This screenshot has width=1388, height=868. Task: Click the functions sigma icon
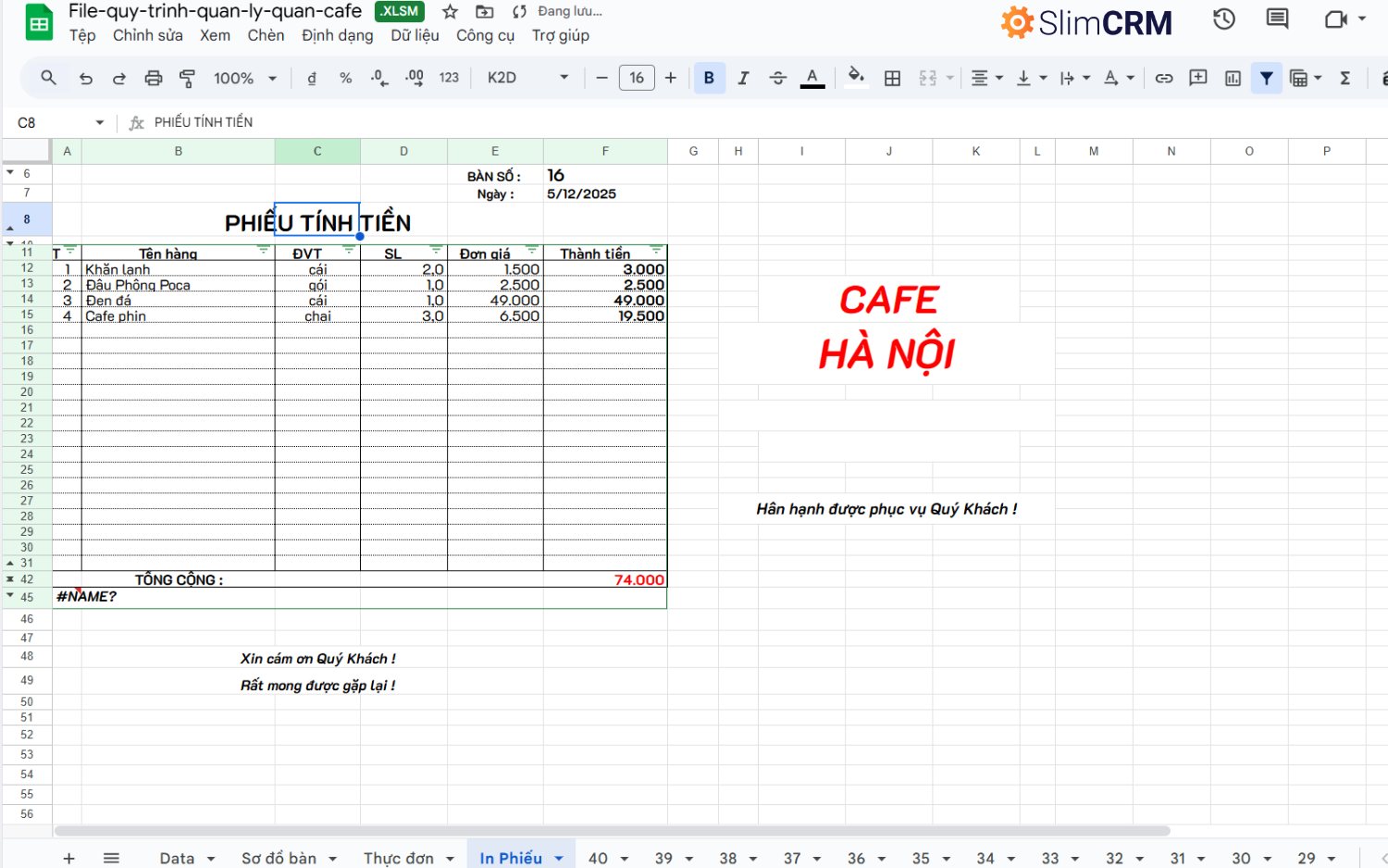click(x=1345, y=79)
